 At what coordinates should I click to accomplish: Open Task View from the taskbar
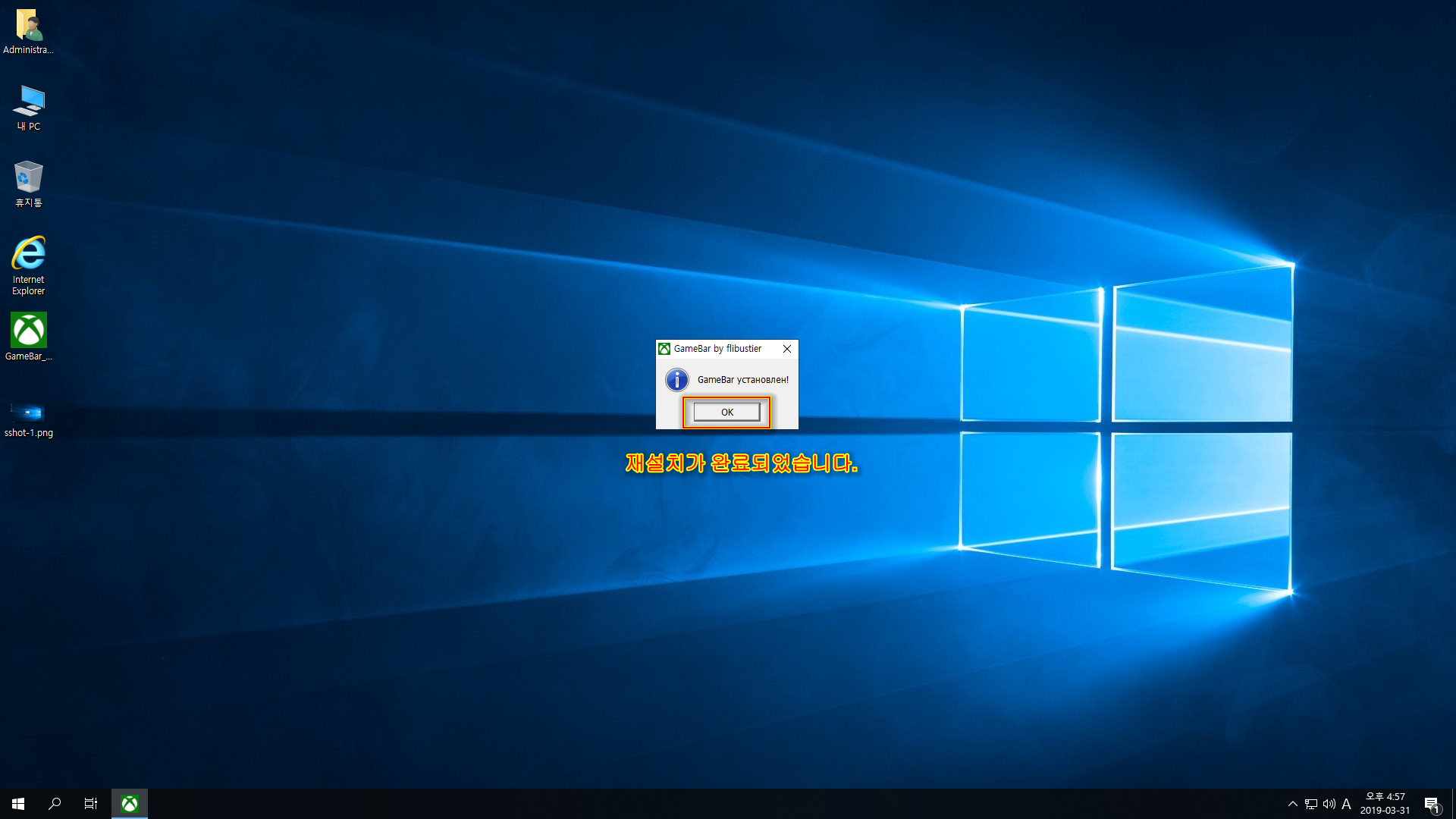(x=91, y=804)
